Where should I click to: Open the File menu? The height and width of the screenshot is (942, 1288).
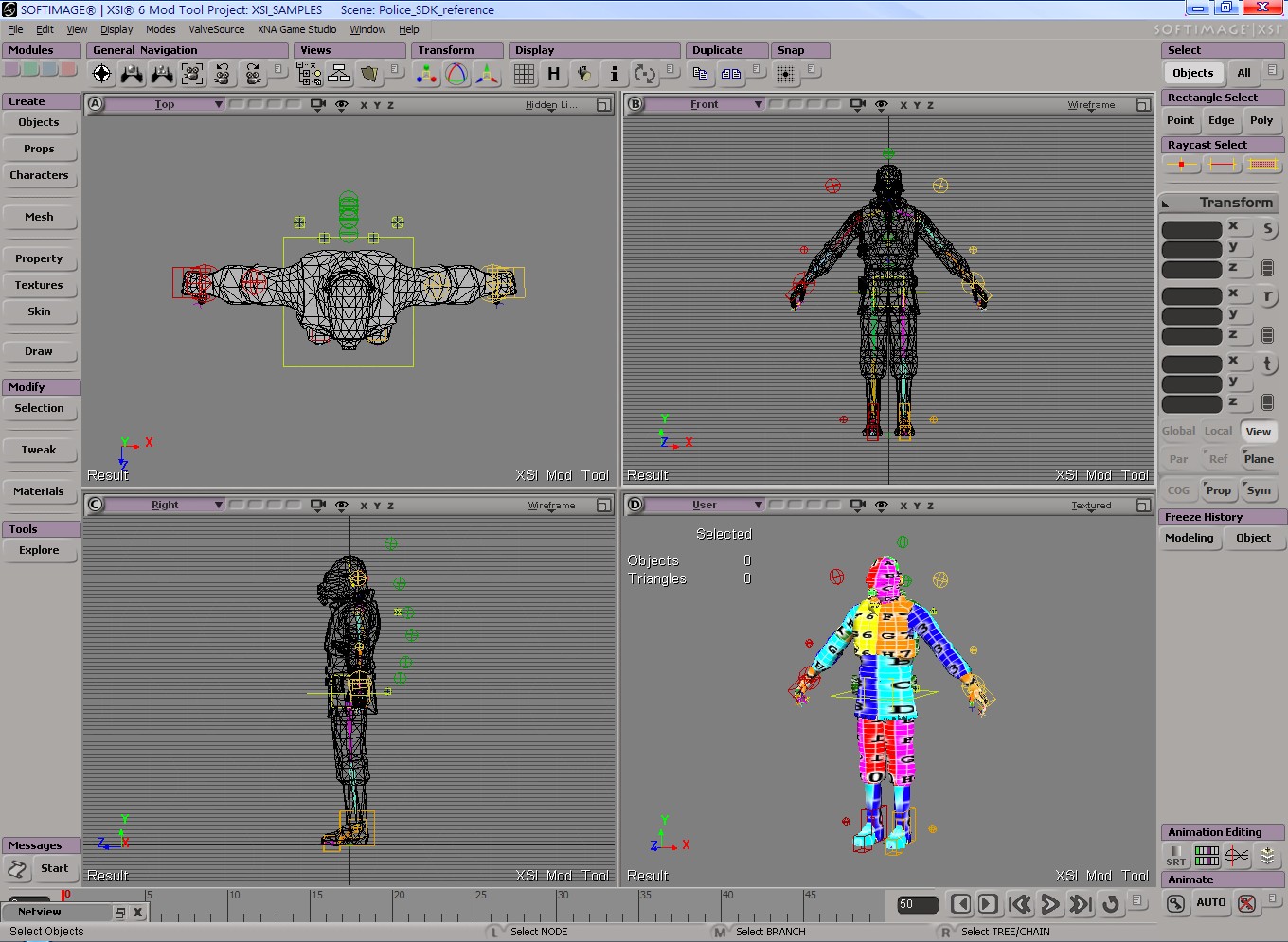(x=15, y=29)
